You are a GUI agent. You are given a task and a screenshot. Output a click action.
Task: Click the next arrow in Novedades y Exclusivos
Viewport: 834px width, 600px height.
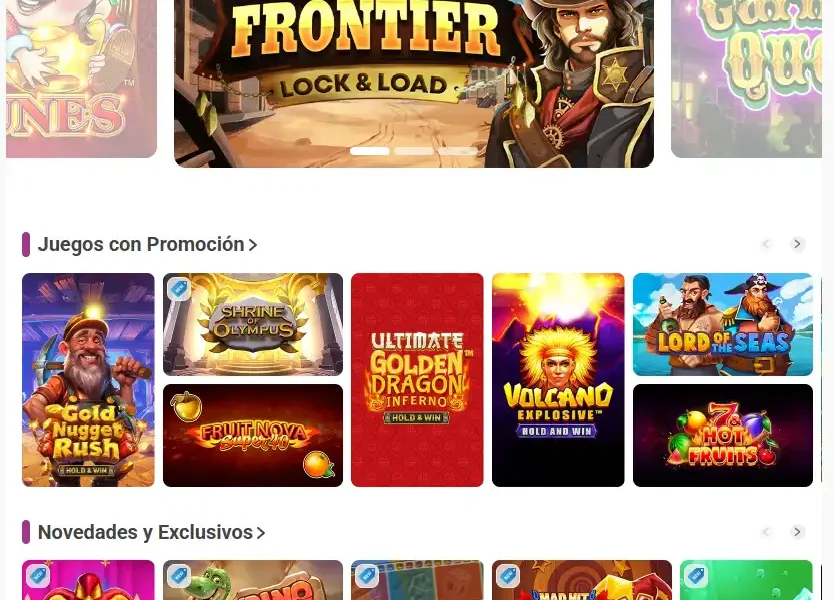click(x=797, y=532)
